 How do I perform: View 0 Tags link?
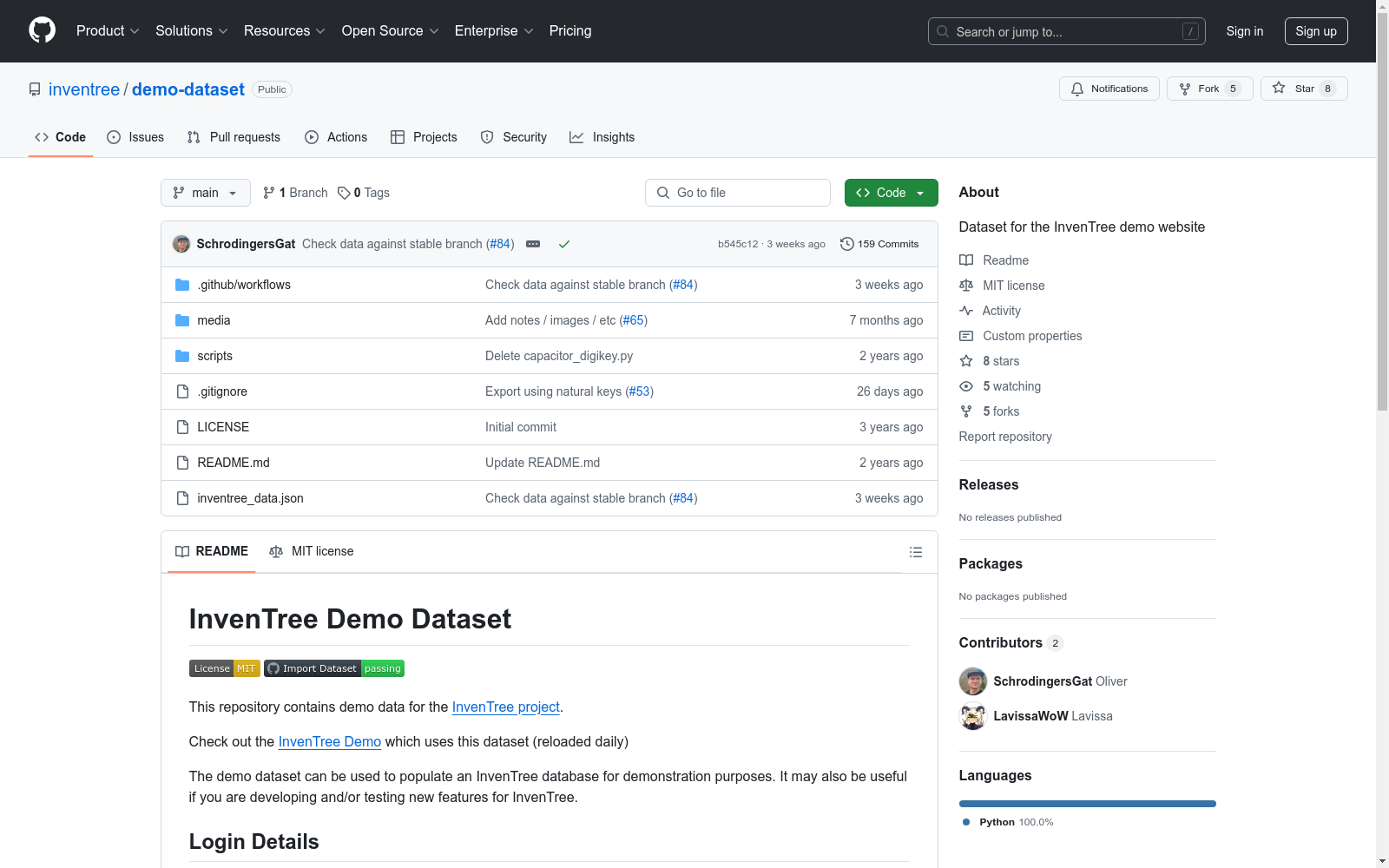pyautogui.click(x=364, y=193)
